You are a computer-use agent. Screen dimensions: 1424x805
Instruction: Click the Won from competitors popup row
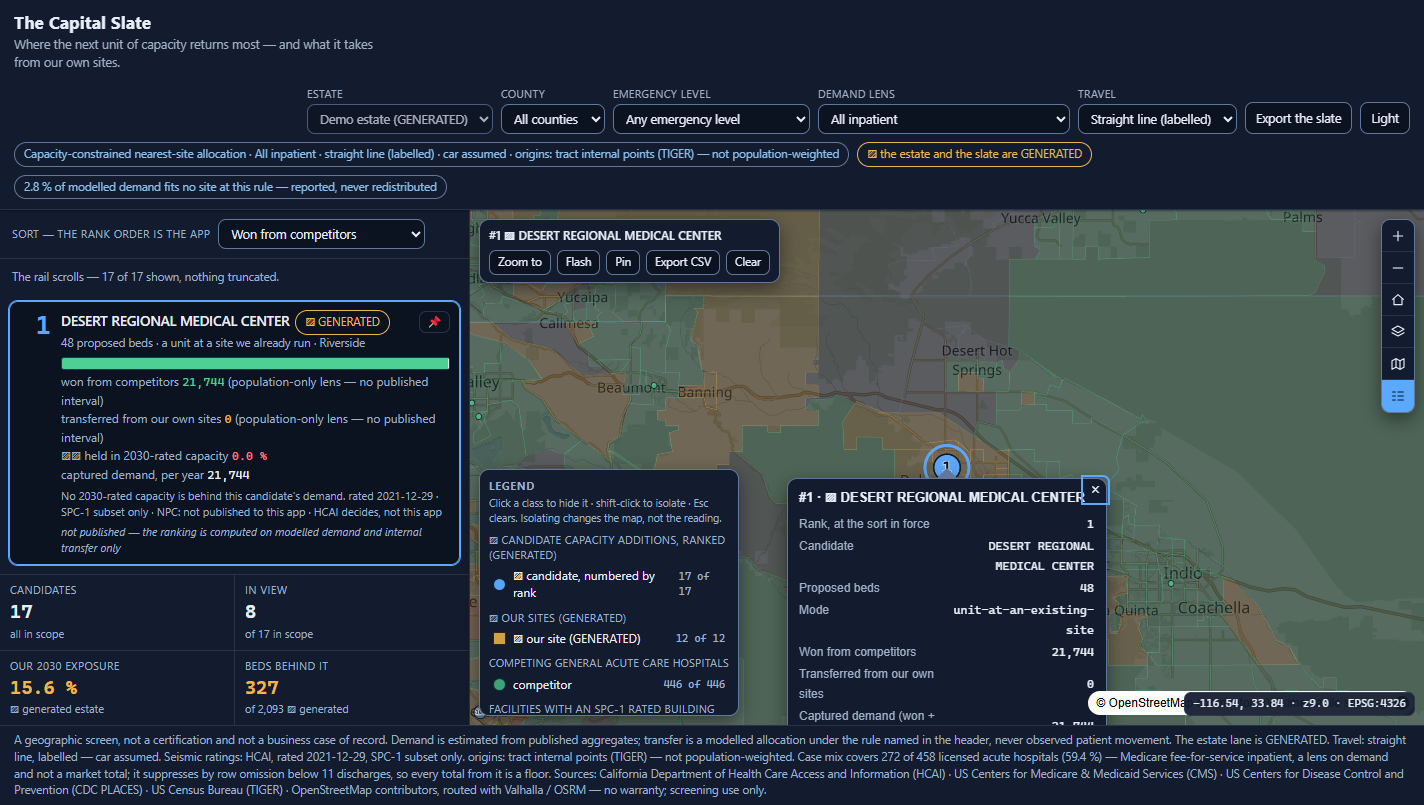point(946,652)
